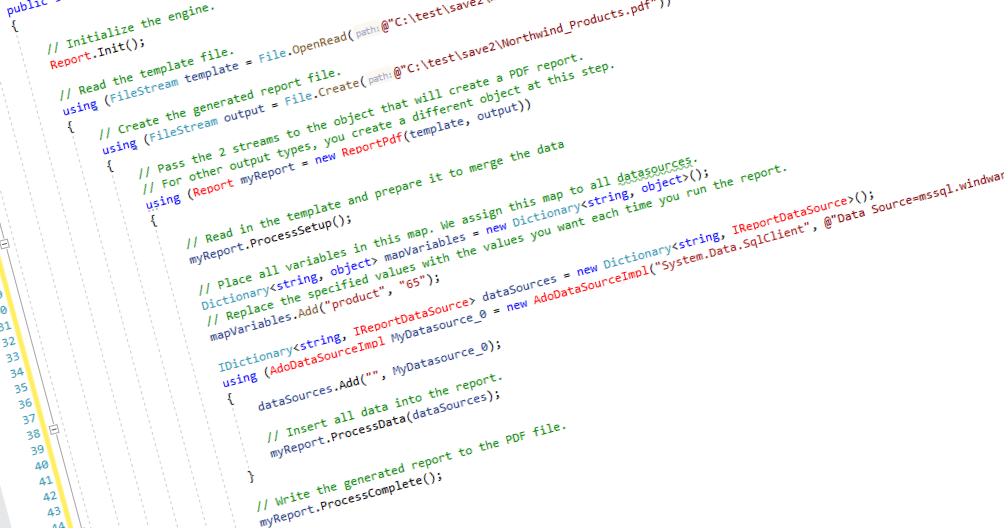Click the 'MyDatasource_0' variable in using statement
Screen dimensions: 1004x528
439,326
